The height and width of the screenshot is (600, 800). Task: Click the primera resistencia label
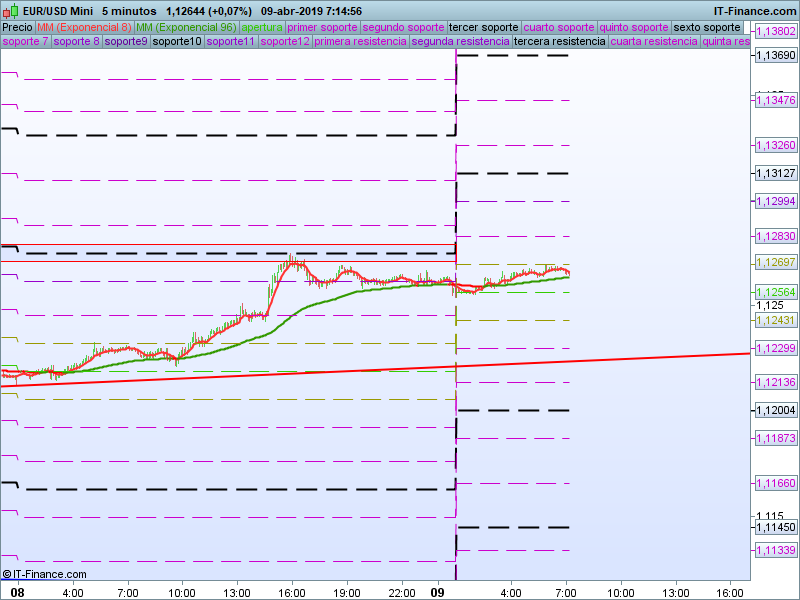[360, 42]
